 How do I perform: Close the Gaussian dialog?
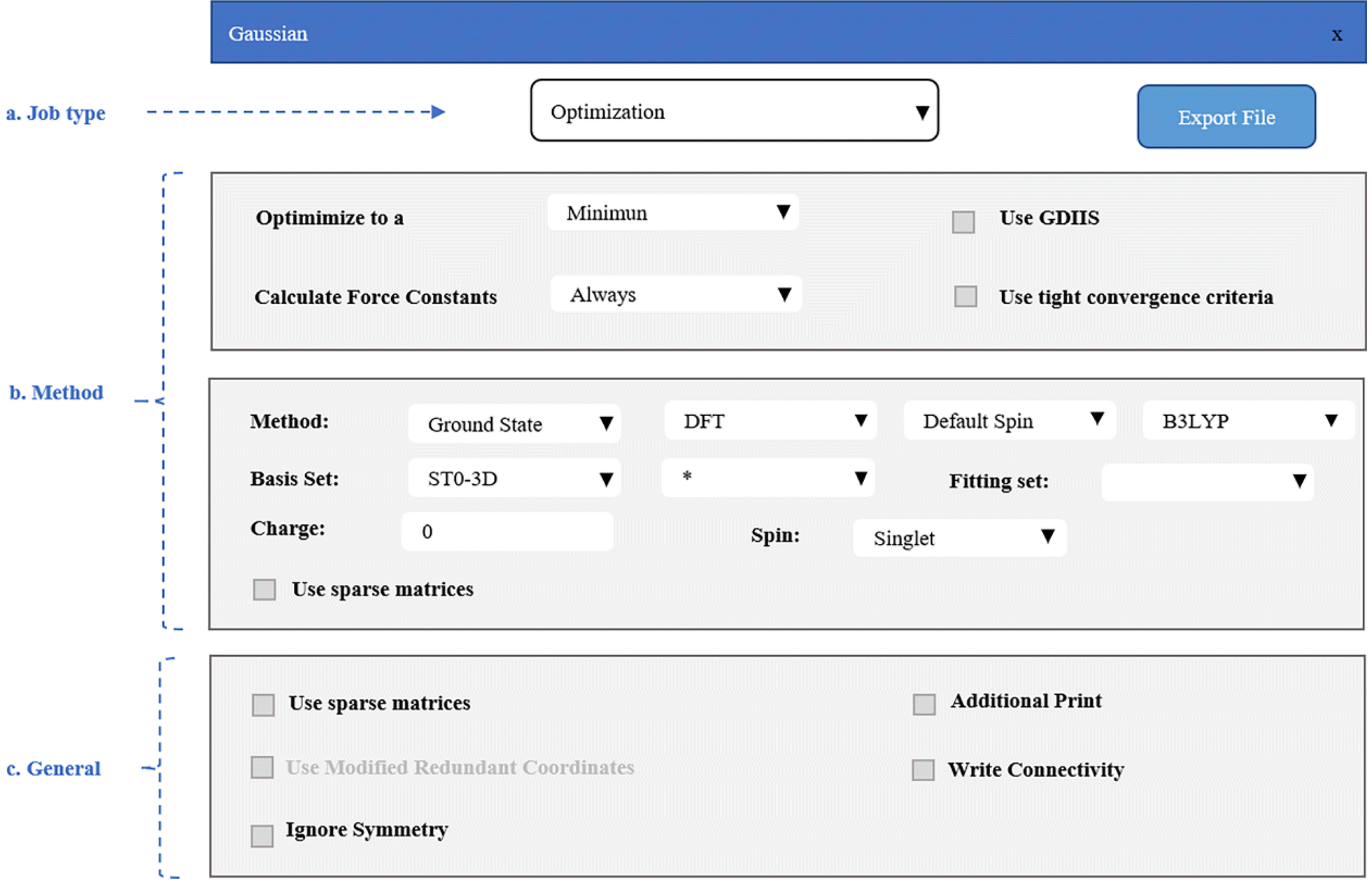pyautogui.click(x=1336, y=35)
